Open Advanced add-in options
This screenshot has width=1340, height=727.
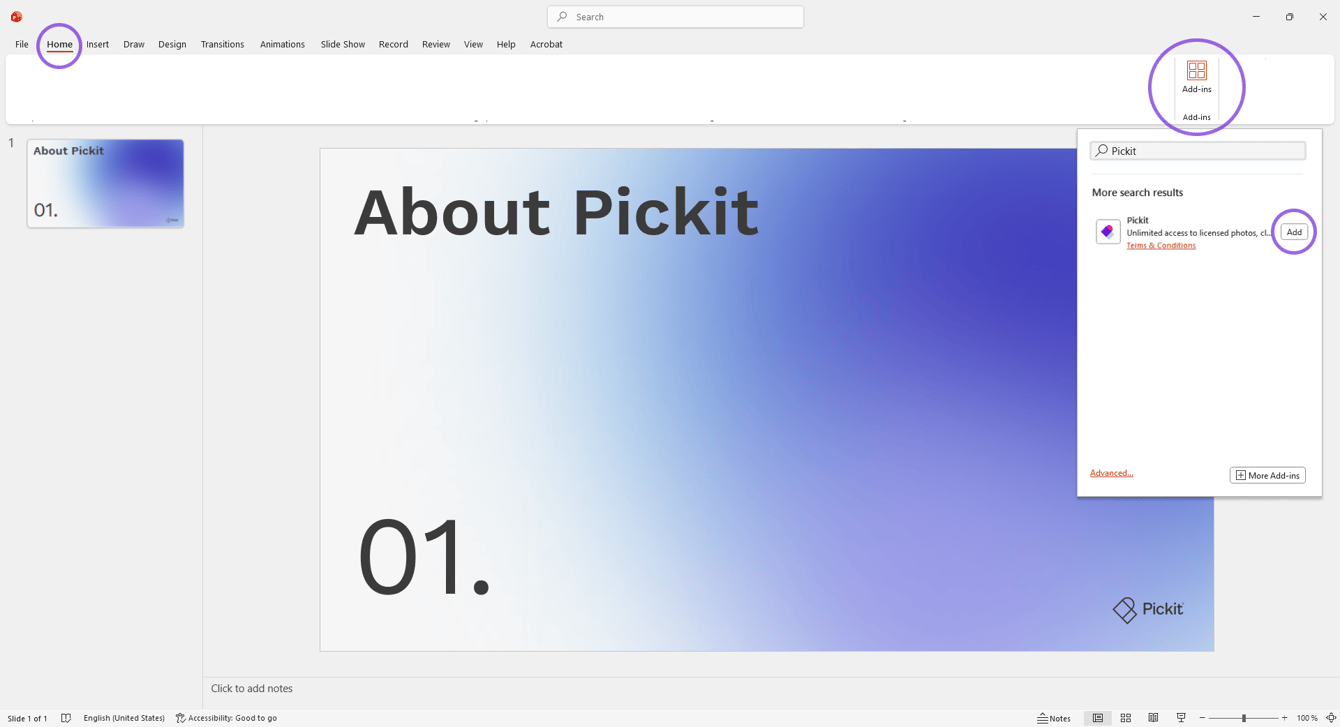1111,473
